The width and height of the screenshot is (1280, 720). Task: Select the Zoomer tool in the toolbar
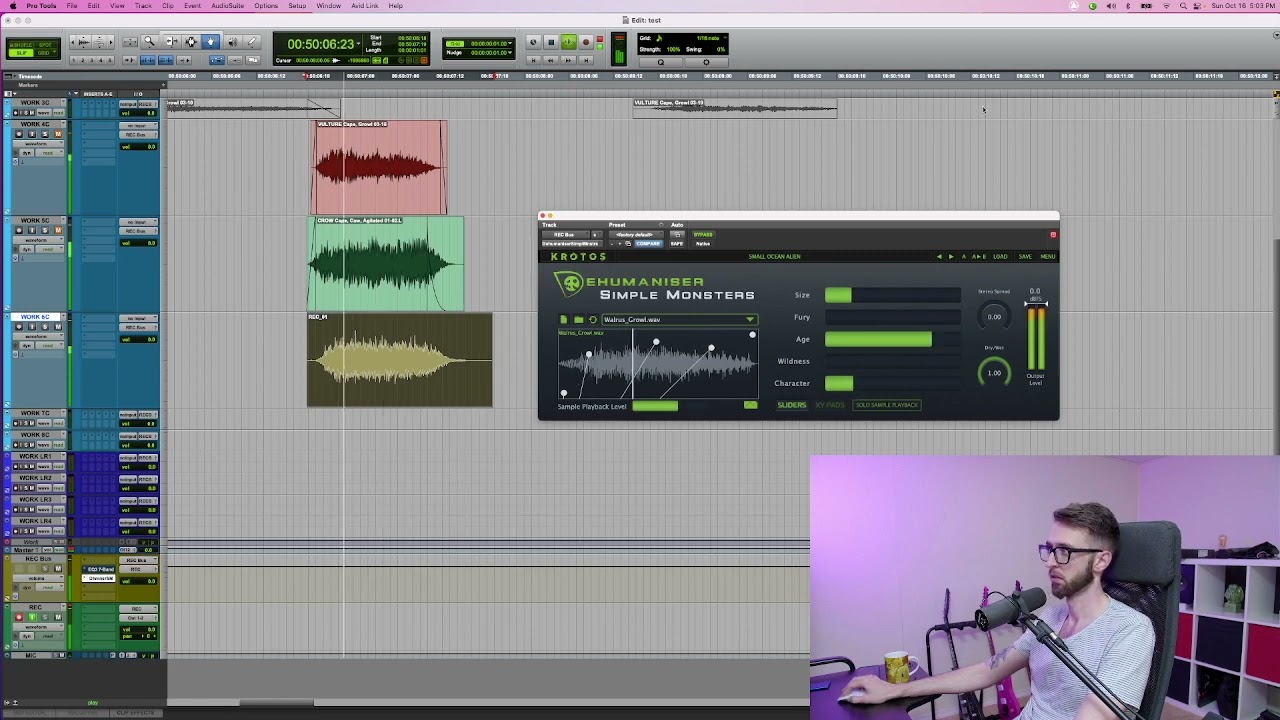(x=149, y=41)
